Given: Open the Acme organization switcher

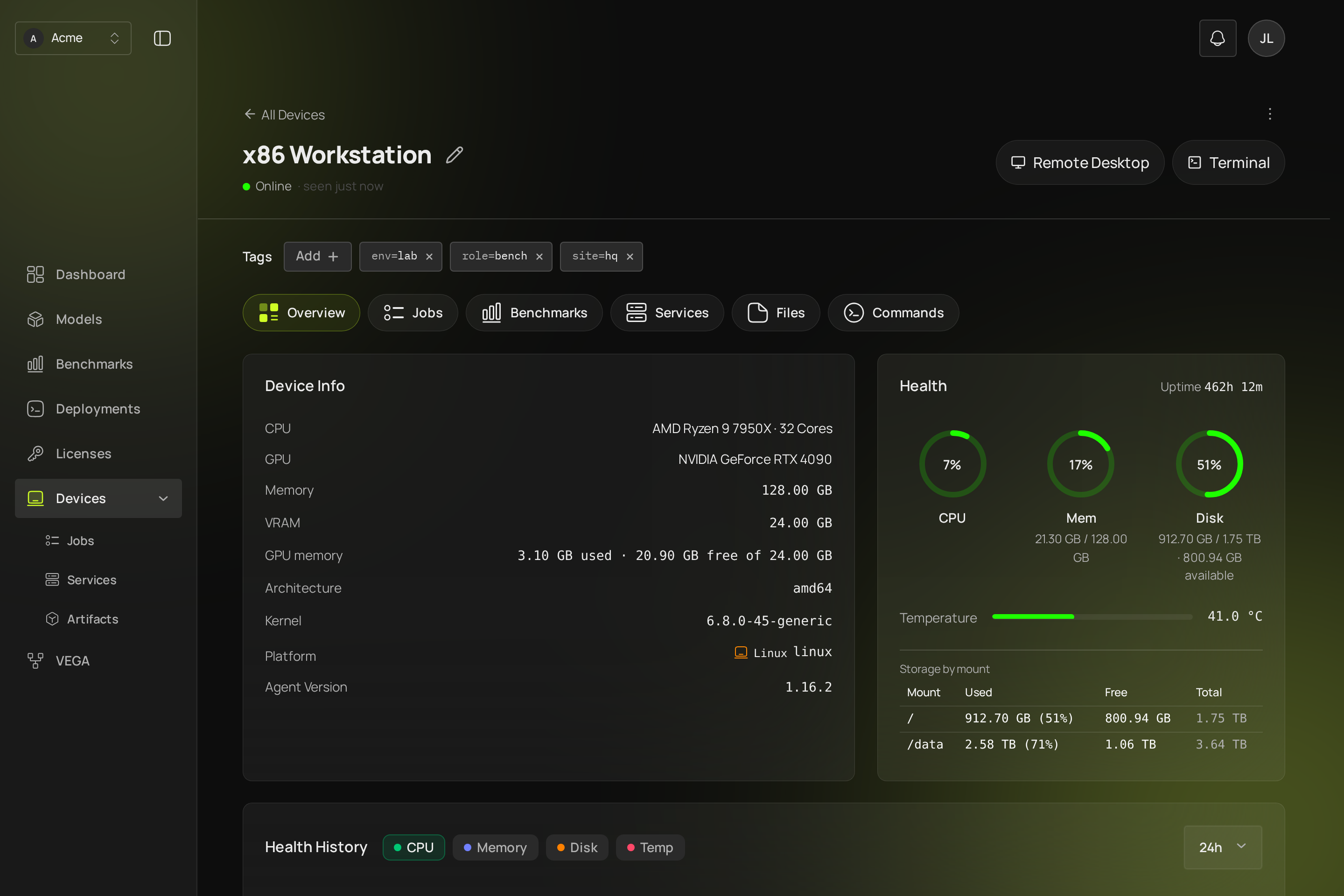Looking at the screenshot, I should (73, 38).
